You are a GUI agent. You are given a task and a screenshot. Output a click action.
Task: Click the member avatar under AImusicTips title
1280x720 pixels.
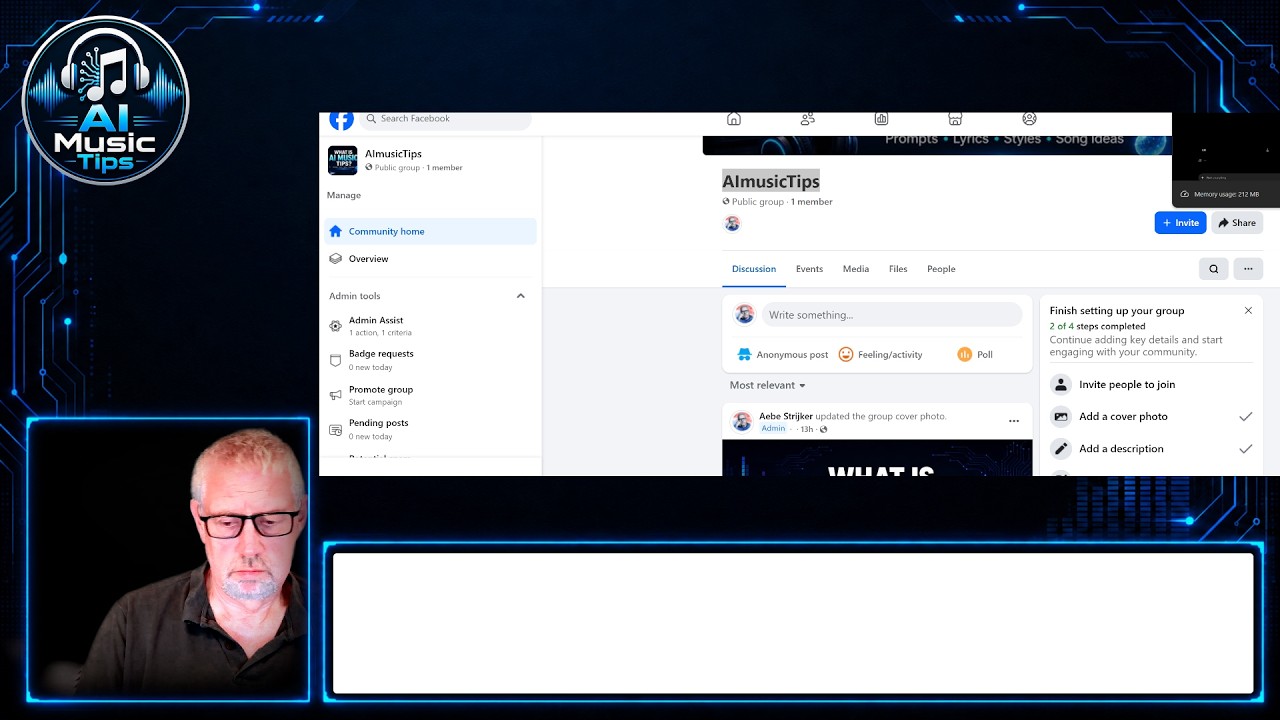point(732,223)
